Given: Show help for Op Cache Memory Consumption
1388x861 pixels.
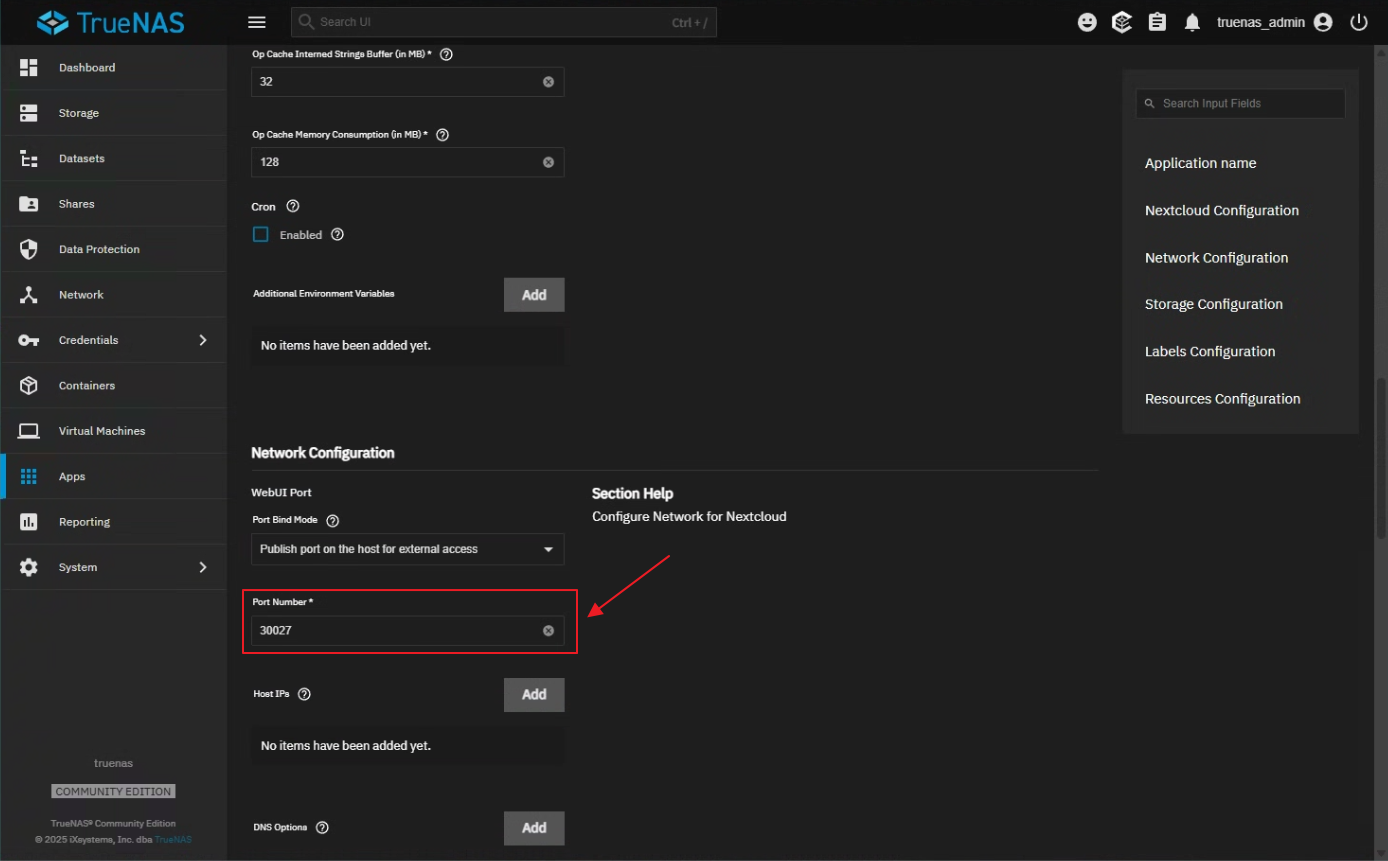Looking at the screenshot, I should pos(442,134).
